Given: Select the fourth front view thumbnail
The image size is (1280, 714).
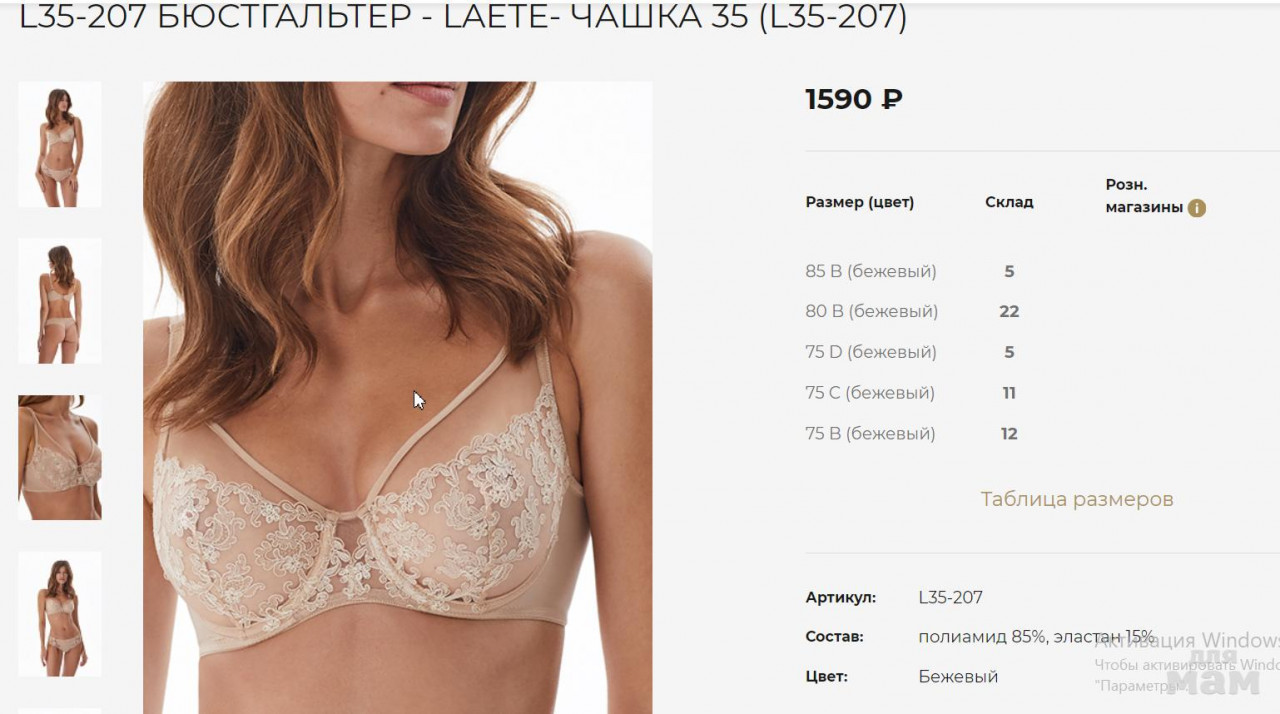Looking at the screenshot, I should [x=60, y=614].
